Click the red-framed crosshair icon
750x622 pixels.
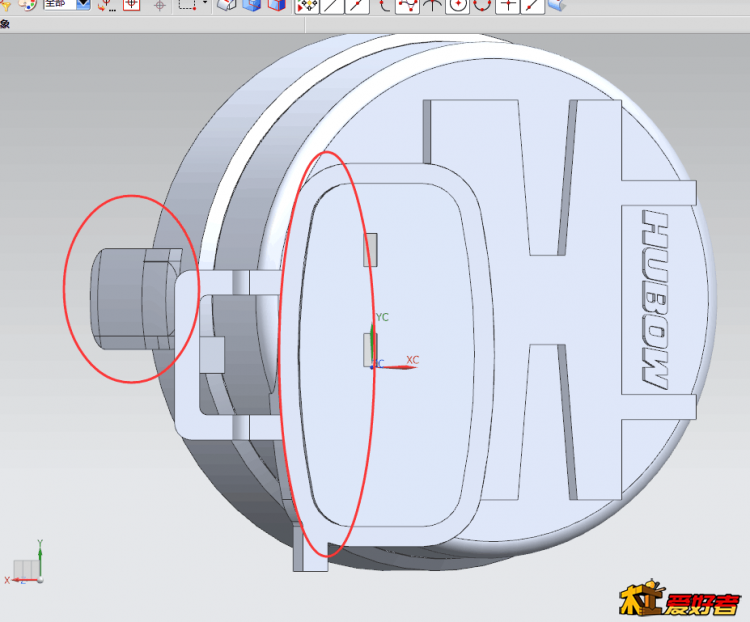tap(132, 5)
